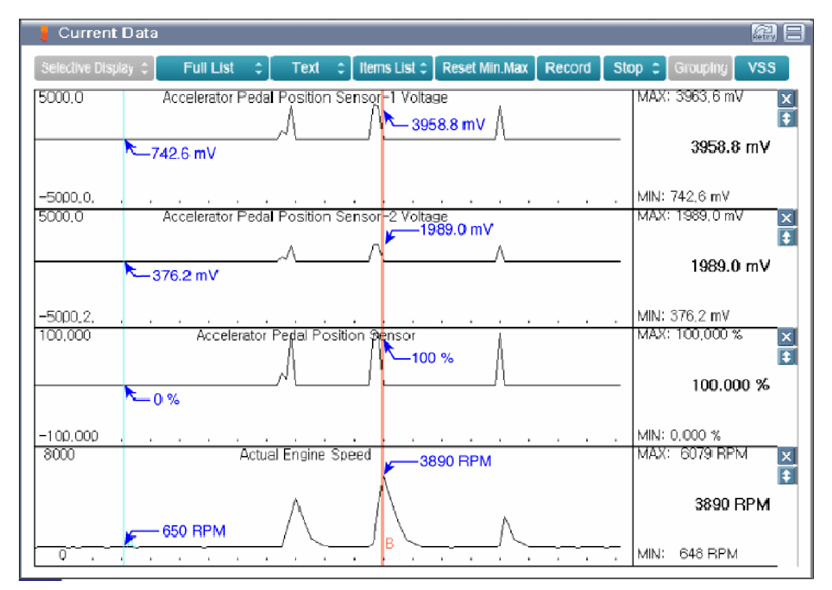
Task: Select the VSS button
Action: point(761,68)
